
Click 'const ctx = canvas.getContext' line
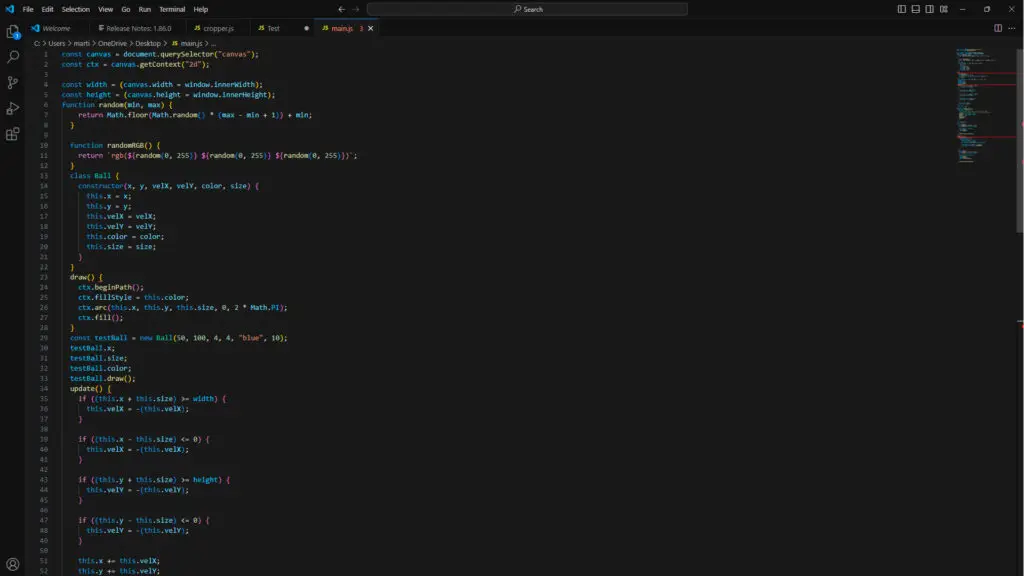pos(135,64)
